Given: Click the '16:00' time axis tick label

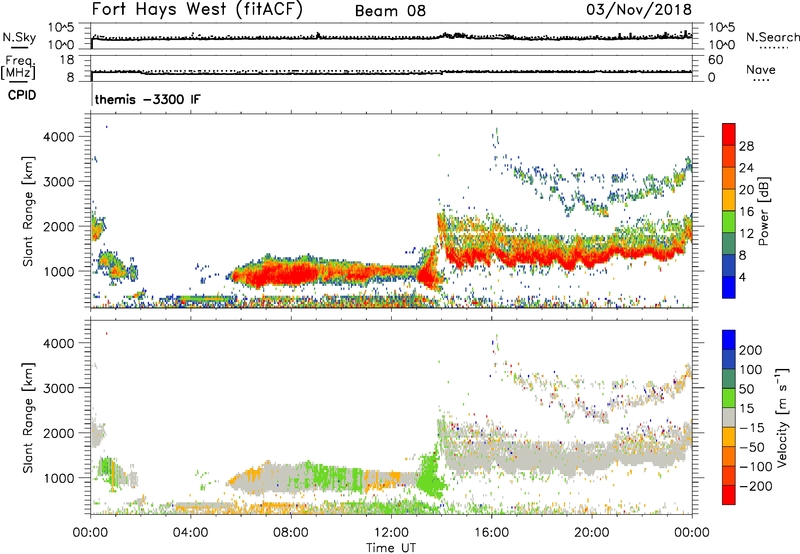Looking at the screenshot, I should tap(491, 533).
